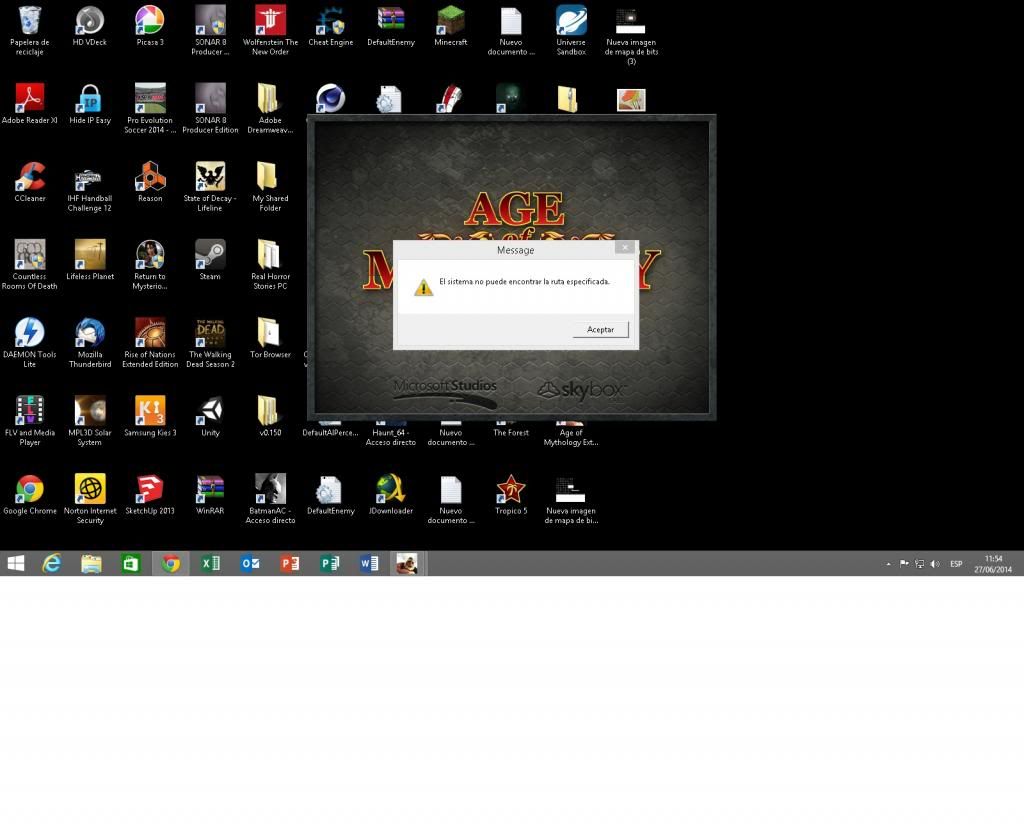Open Universe Sandbox shortcut
This screenshot has height=830, width=1024.
click(x=571, y=30)
